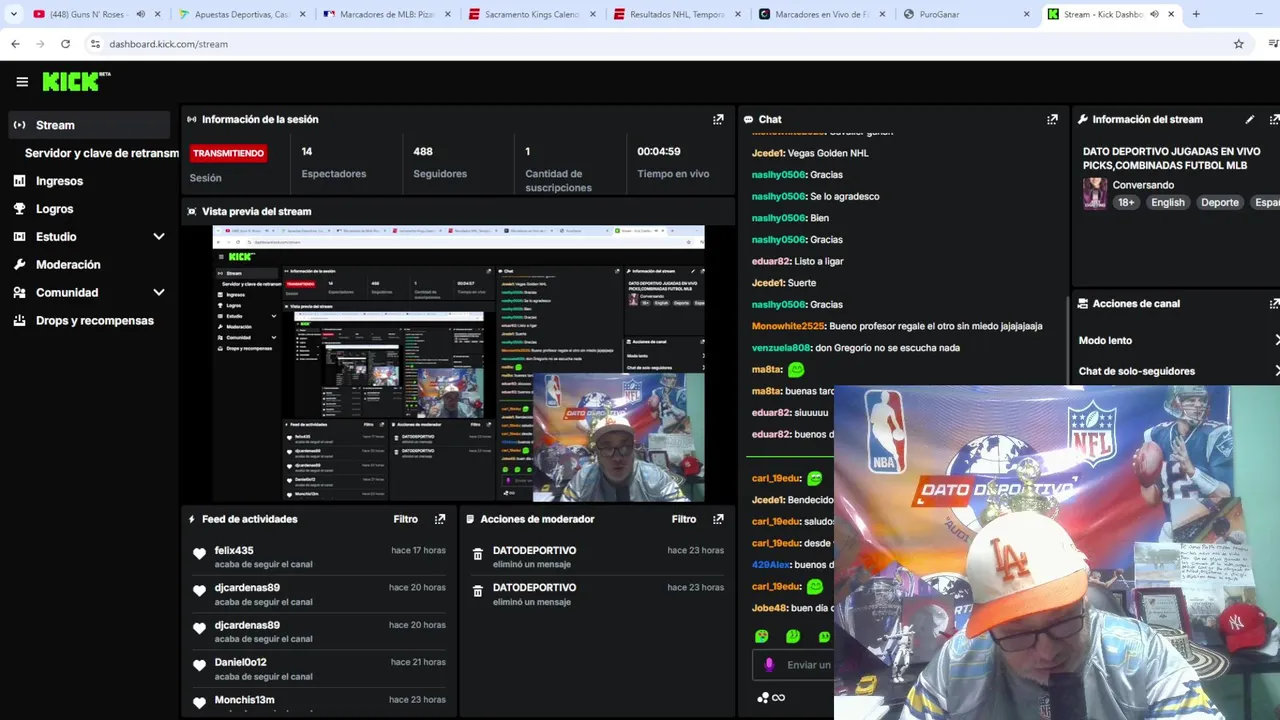
Task: Pop out the Feed de actividades panel
Action: 440,519
